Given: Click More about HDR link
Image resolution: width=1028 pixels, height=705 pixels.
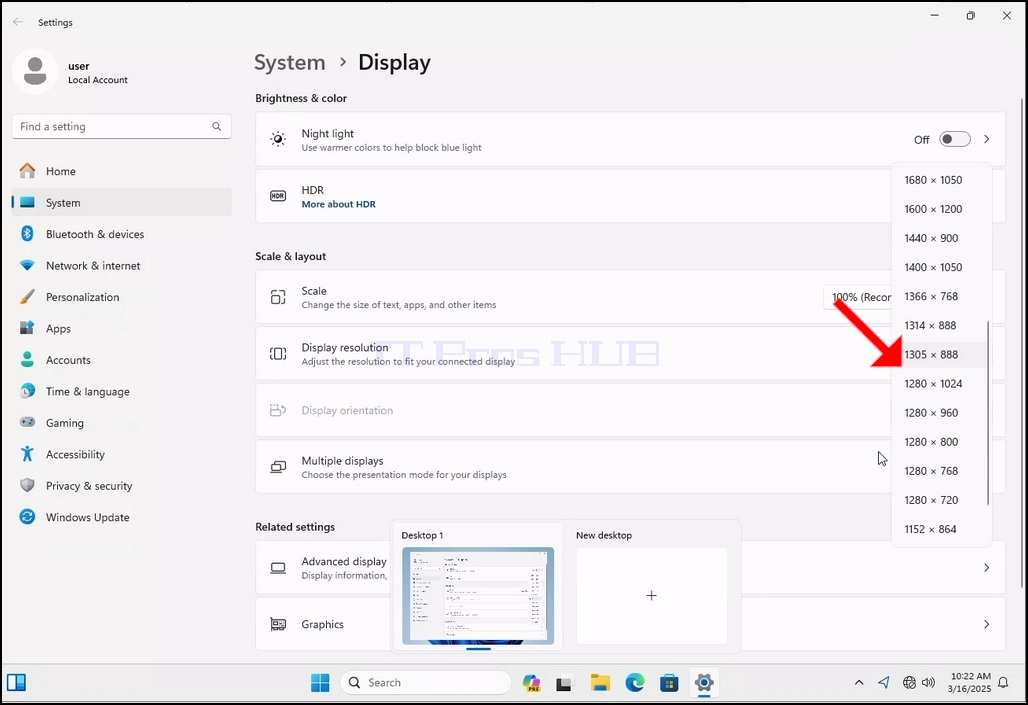Looking at the screenshot, I should (x=338, y=204).
